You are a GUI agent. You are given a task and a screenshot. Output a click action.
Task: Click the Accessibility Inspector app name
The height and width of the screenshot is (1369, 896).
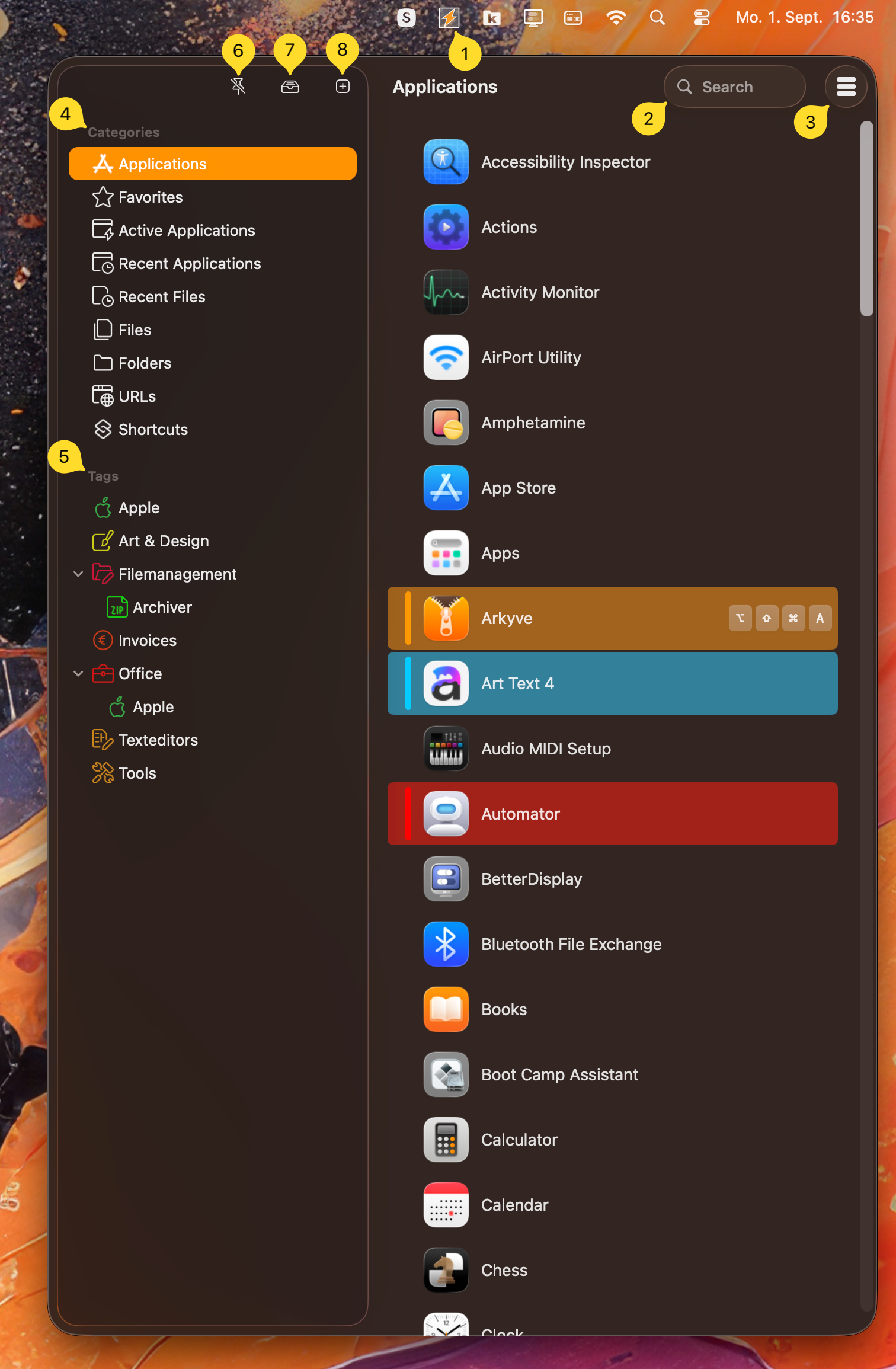(566, 162)
